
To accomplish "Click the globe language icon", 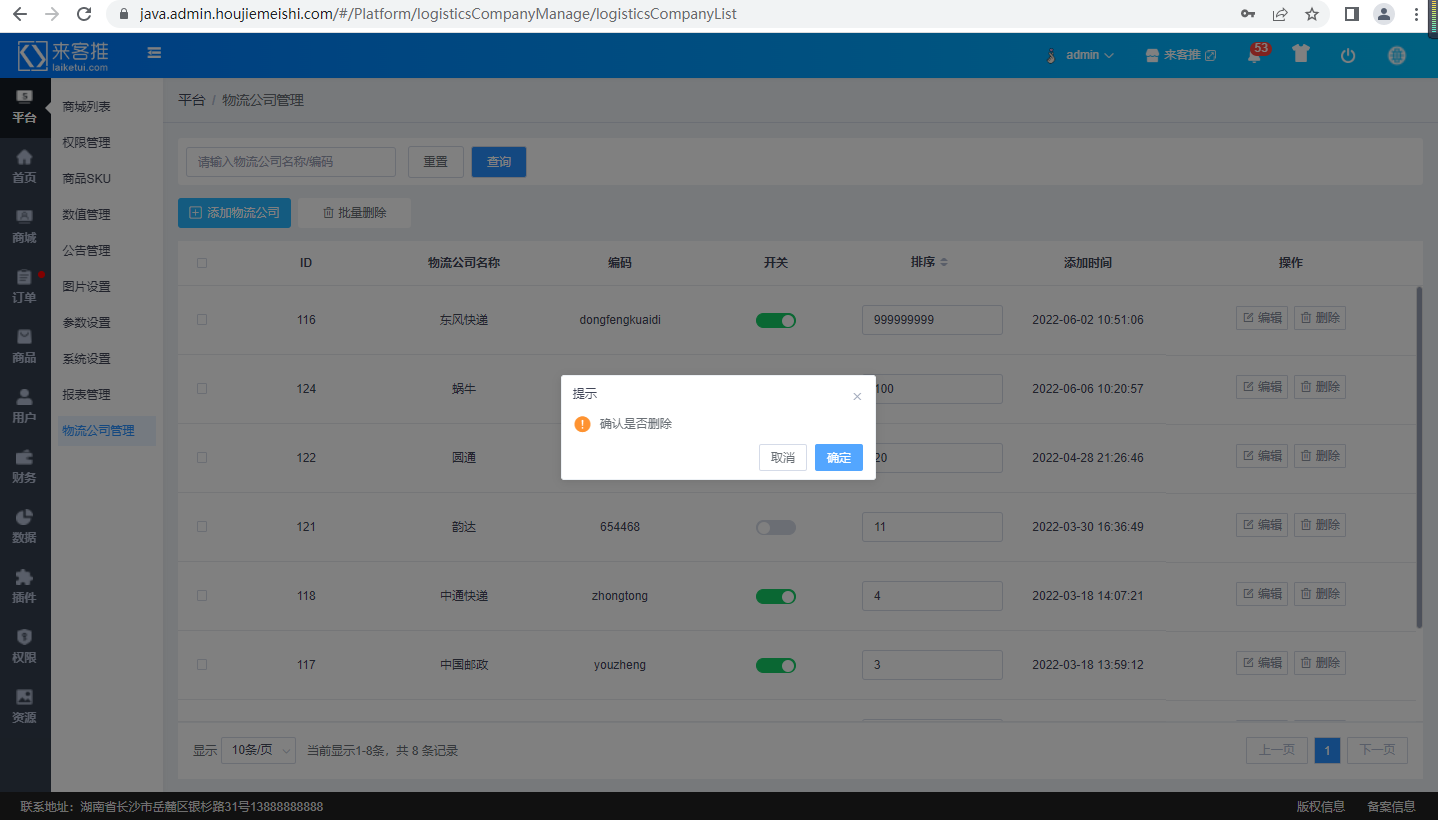I will point(1396,56).
